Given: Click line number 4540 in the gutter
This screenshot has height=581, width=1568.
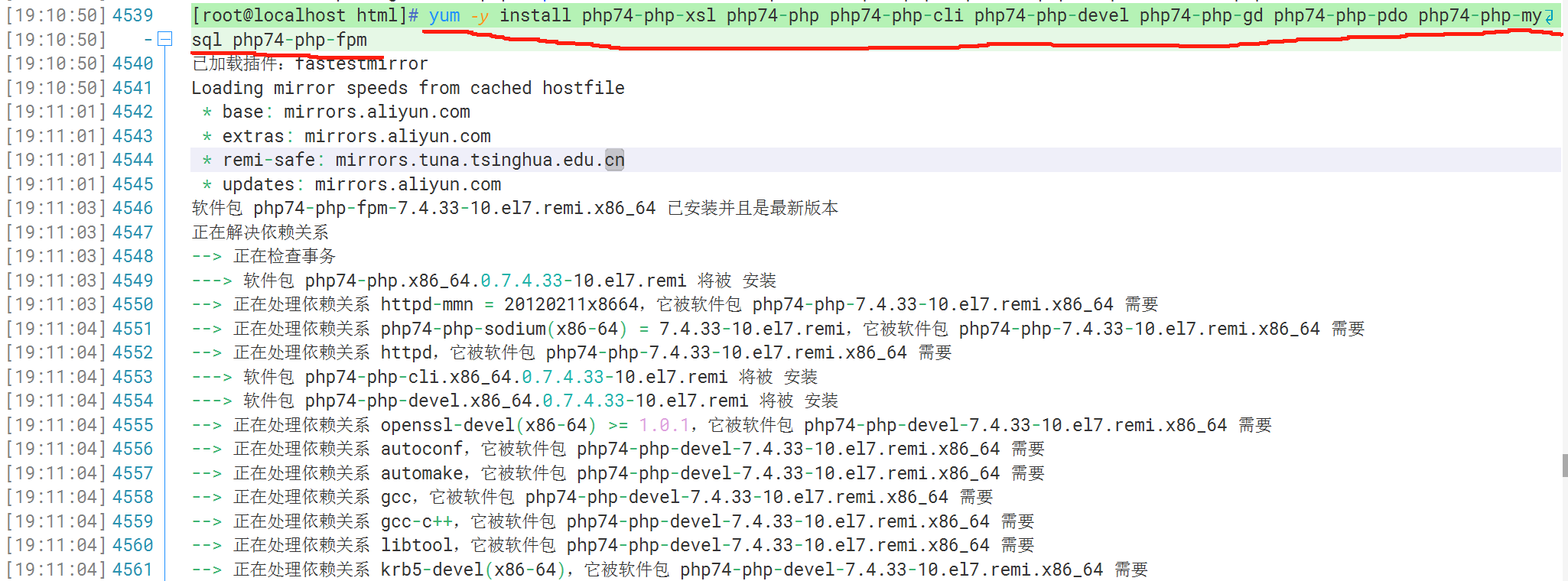Looking at the screenshot, I should (133, 63).
